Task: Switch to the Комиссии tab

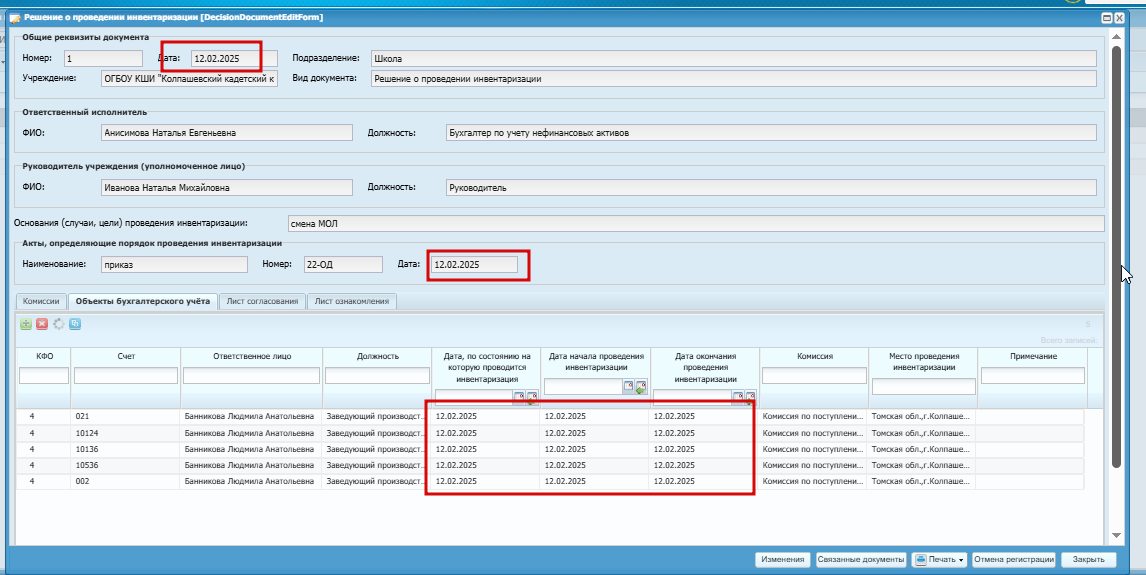Action: pyautogui.click(x=41, y=301)
